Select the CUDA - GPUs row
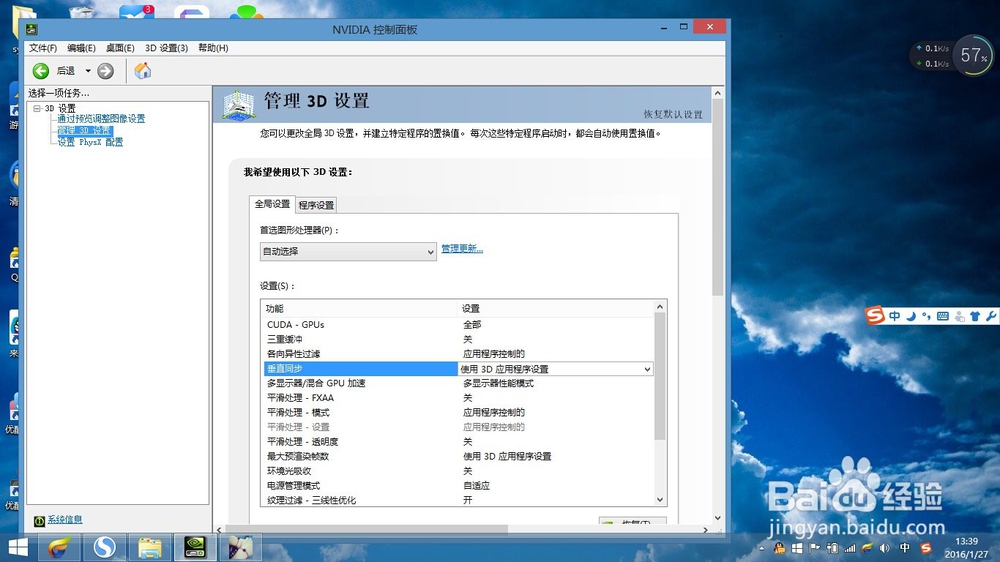The height and width of the screenshot is (562, 1000). 459,325
